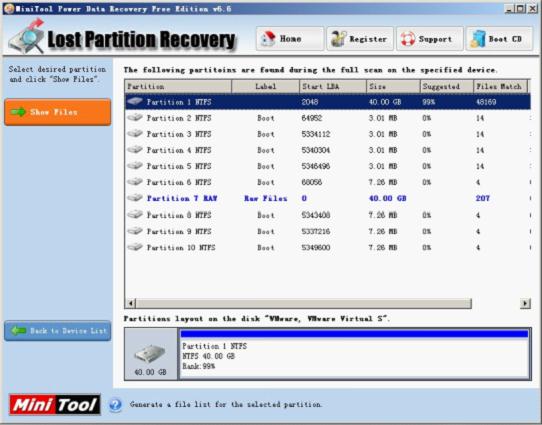Click drive icon of Partition 8 NTFS
Image resolution: width=542 pixels, height=425 pixels.
[x=135, y=214]
